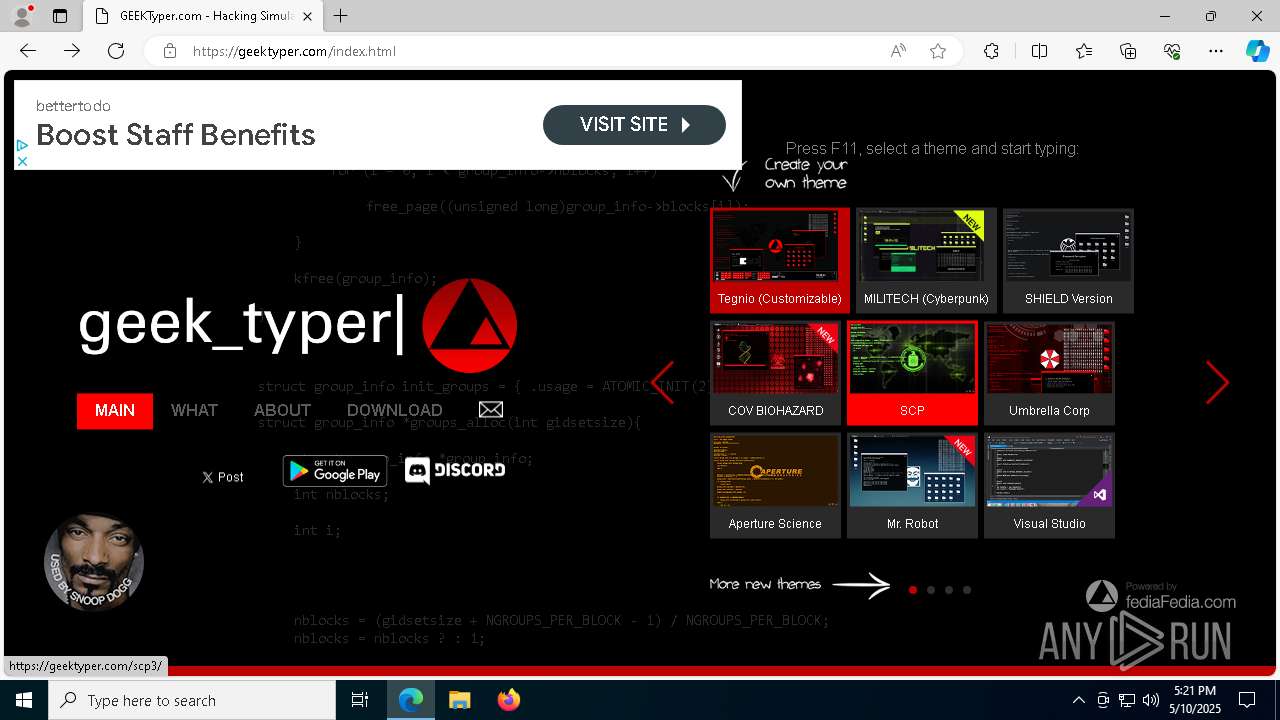Add page to favorites star
The image size is (1280, 720).
[x=938, y=51]
